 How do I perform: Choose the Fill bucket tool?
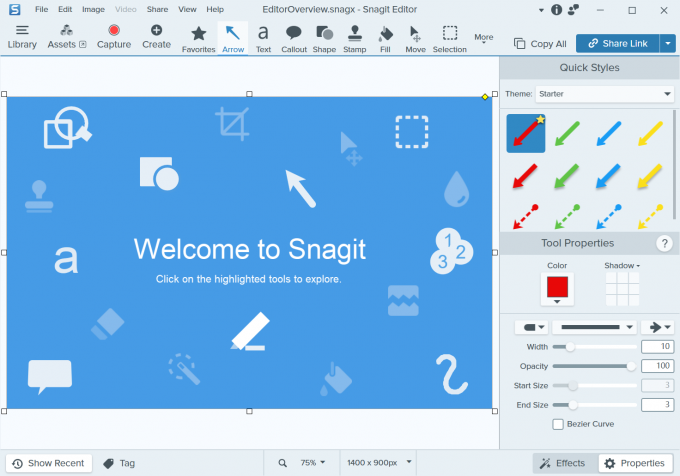point(386,38)
